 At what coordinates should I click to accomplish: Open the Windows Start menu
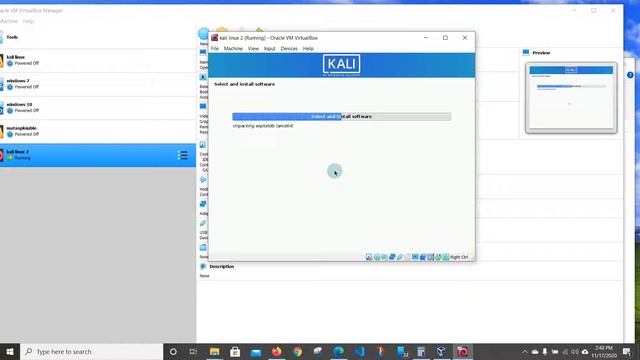pos(10,351)
